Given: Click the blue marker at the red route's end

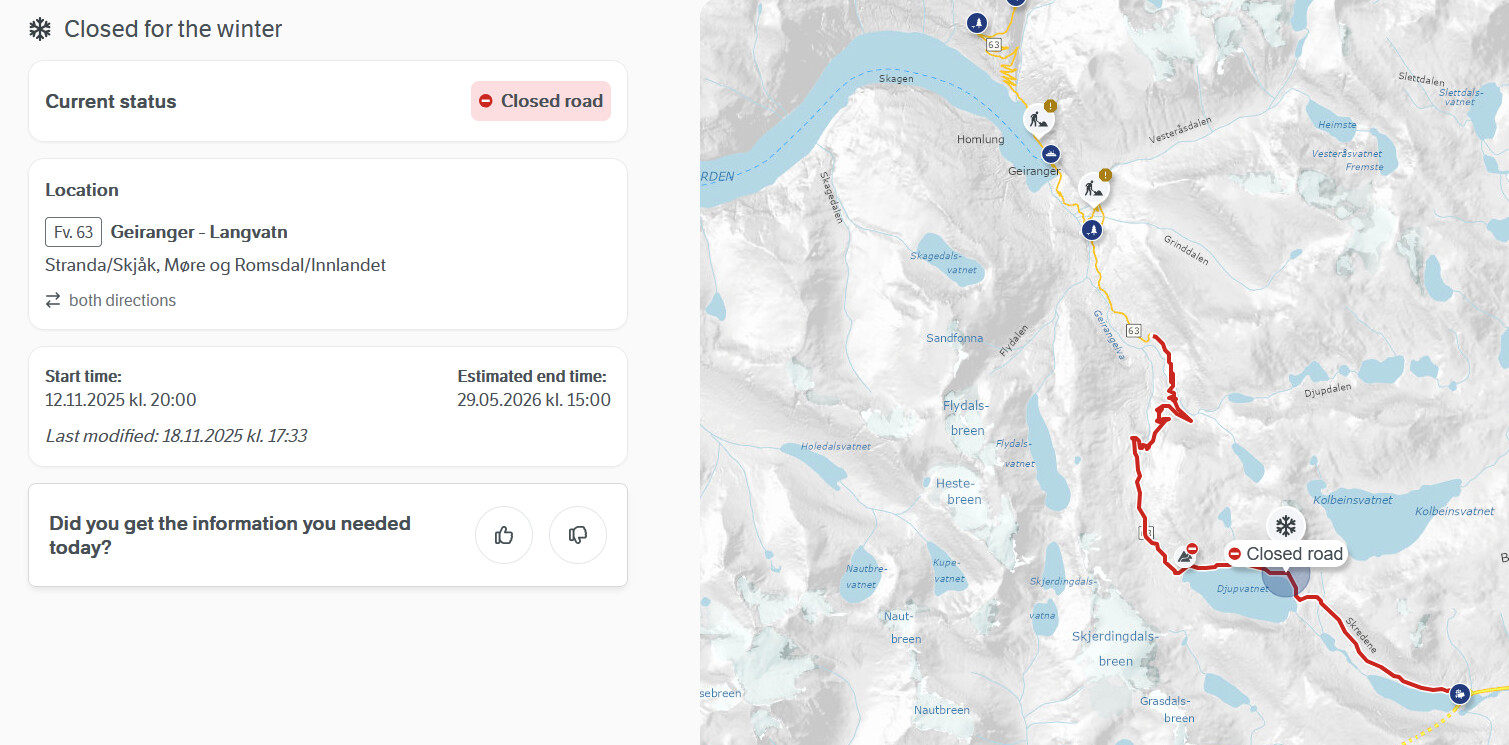Looking at the screenshot, I should point(1460,692).
